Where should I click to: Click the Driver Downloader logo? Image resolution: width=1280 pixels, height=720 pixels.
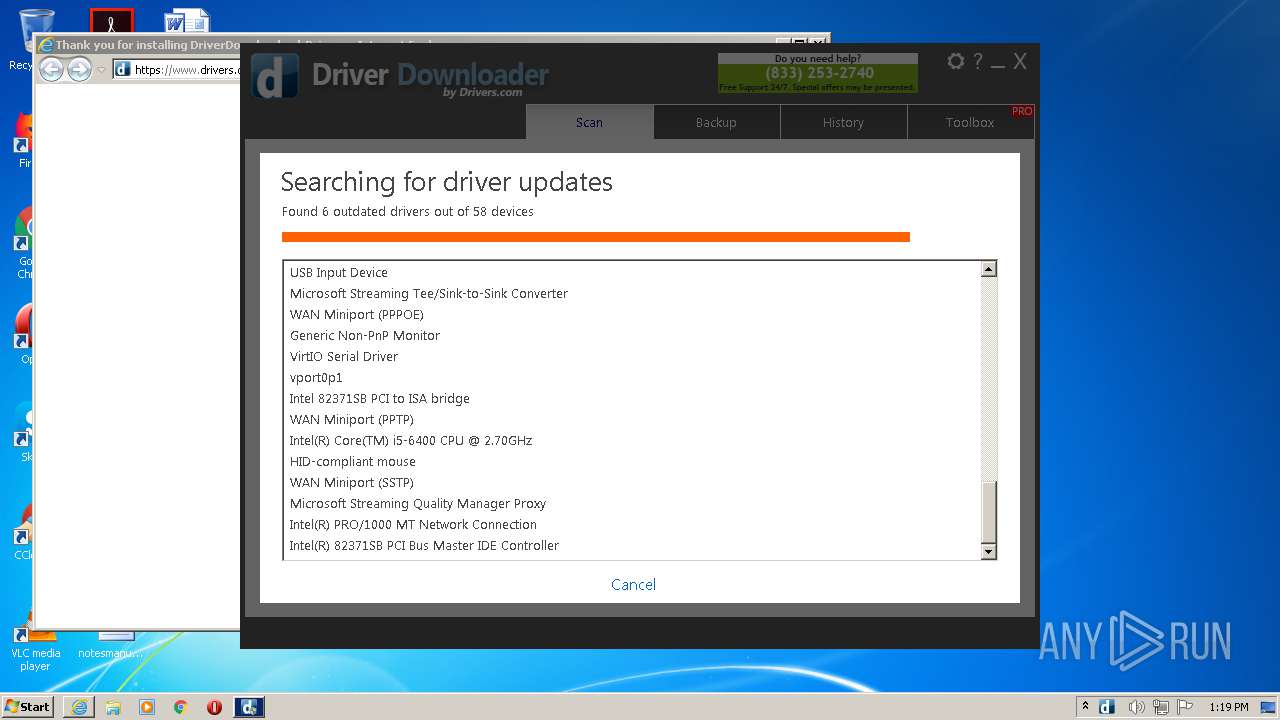400,77
